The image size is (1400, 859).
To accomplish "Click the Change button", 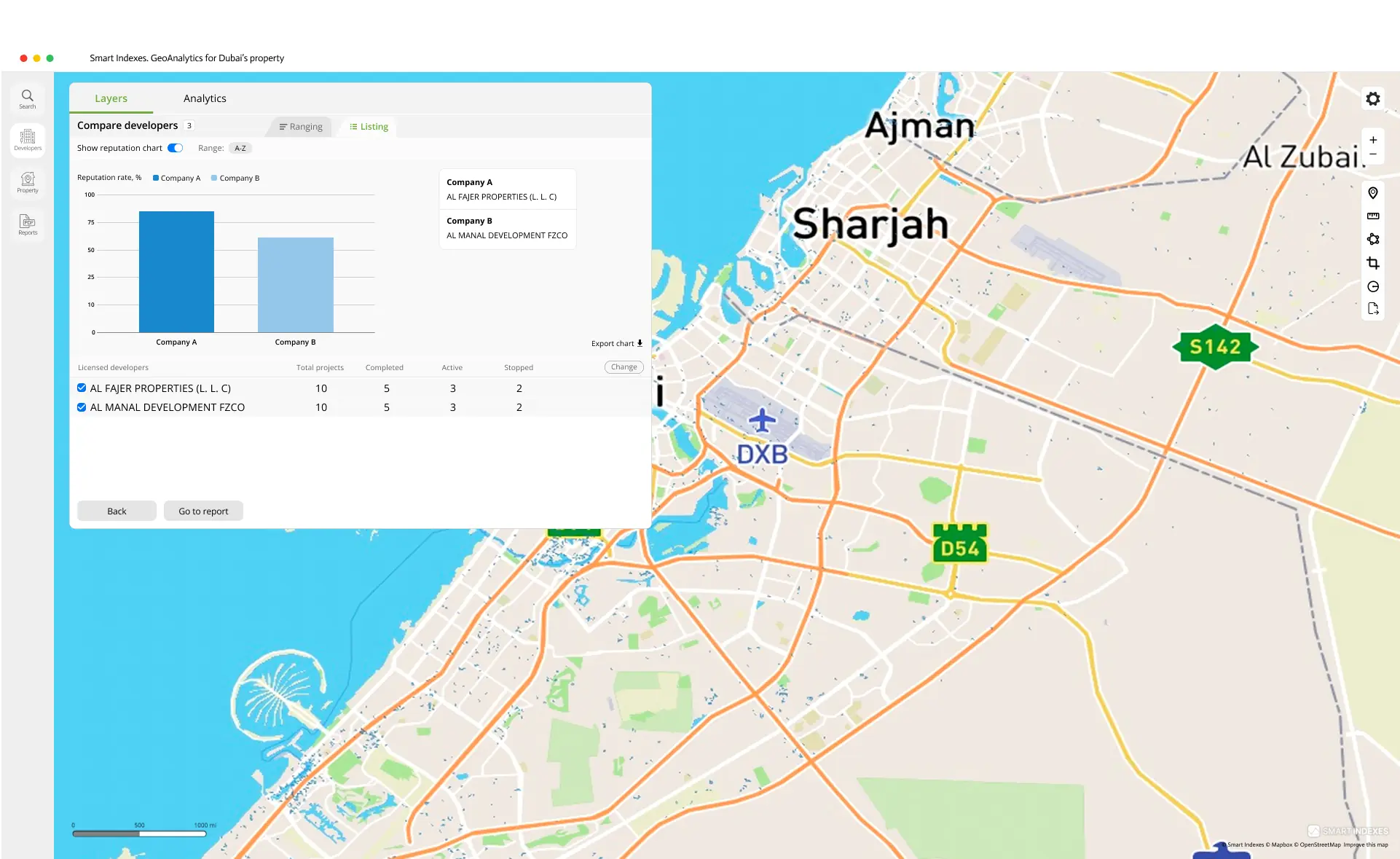I will [624, 367].
